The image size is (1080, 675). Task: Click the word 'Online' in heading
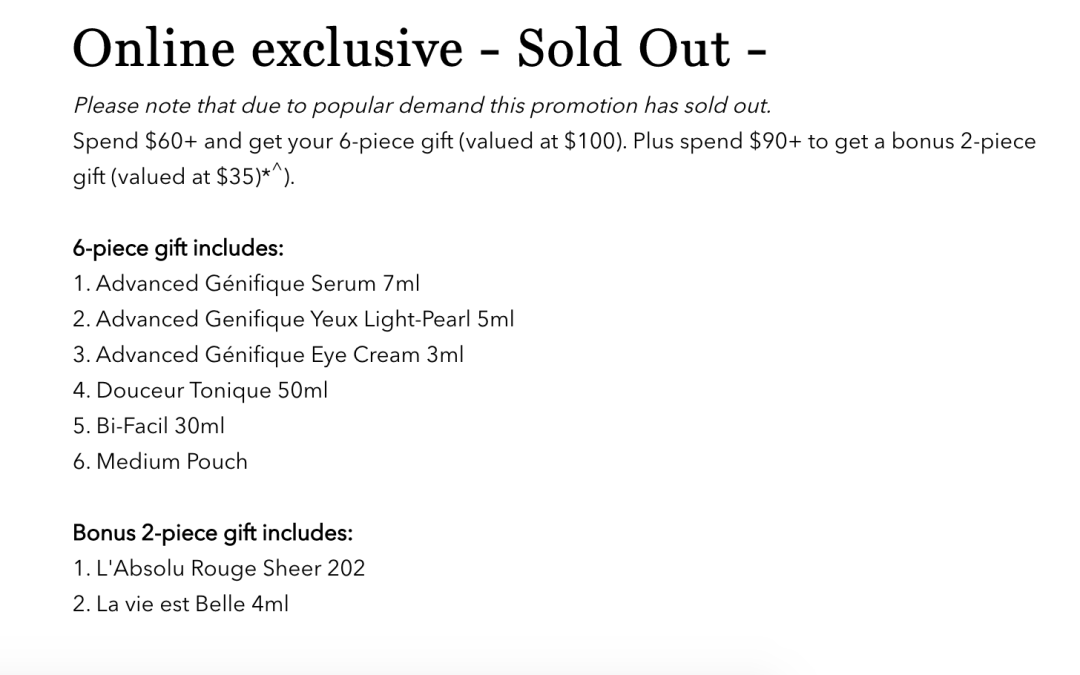154,48
